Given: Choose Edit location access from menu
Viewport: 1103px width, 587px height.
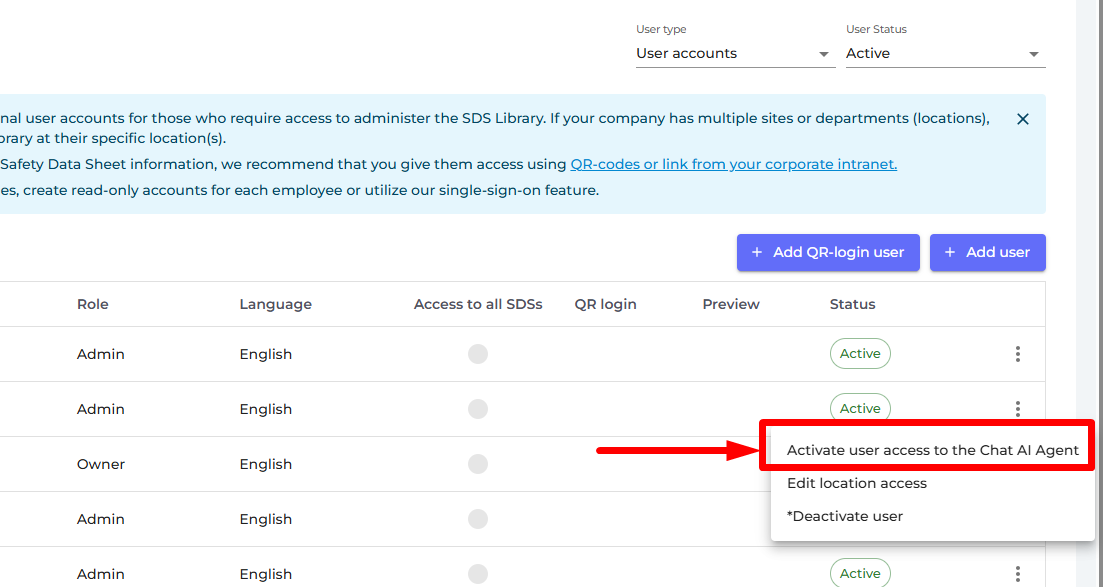Looking at the screenshot, I should [x=857, y=483].
